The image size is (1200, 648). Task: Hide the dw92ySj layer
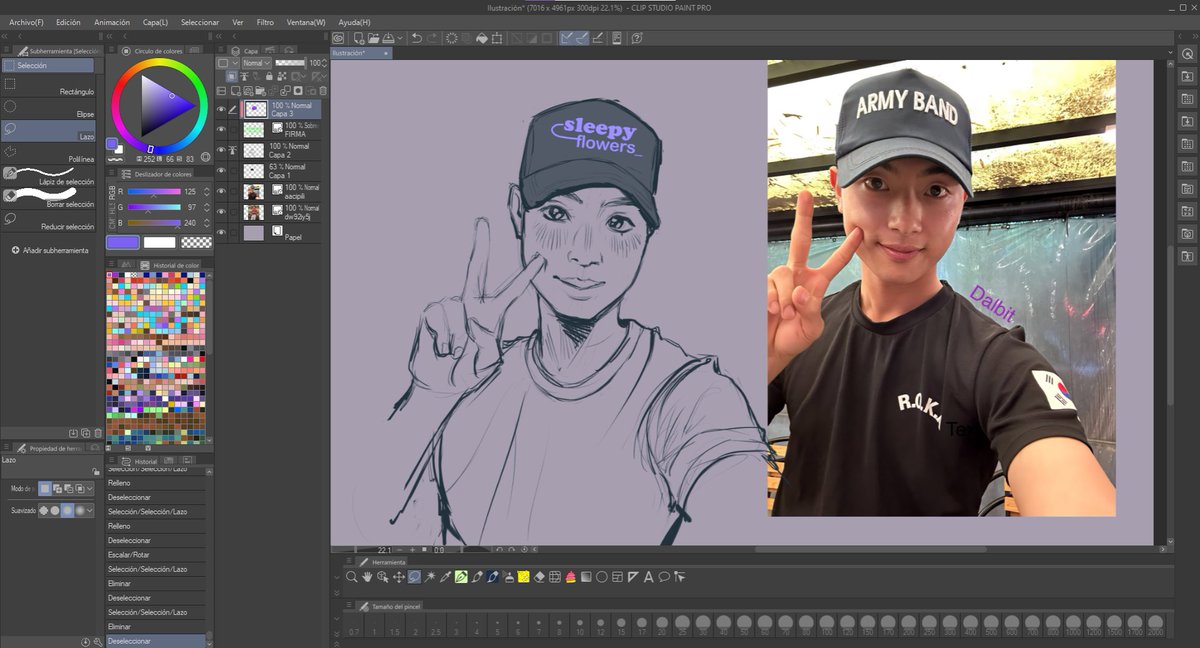pos(221,212)
